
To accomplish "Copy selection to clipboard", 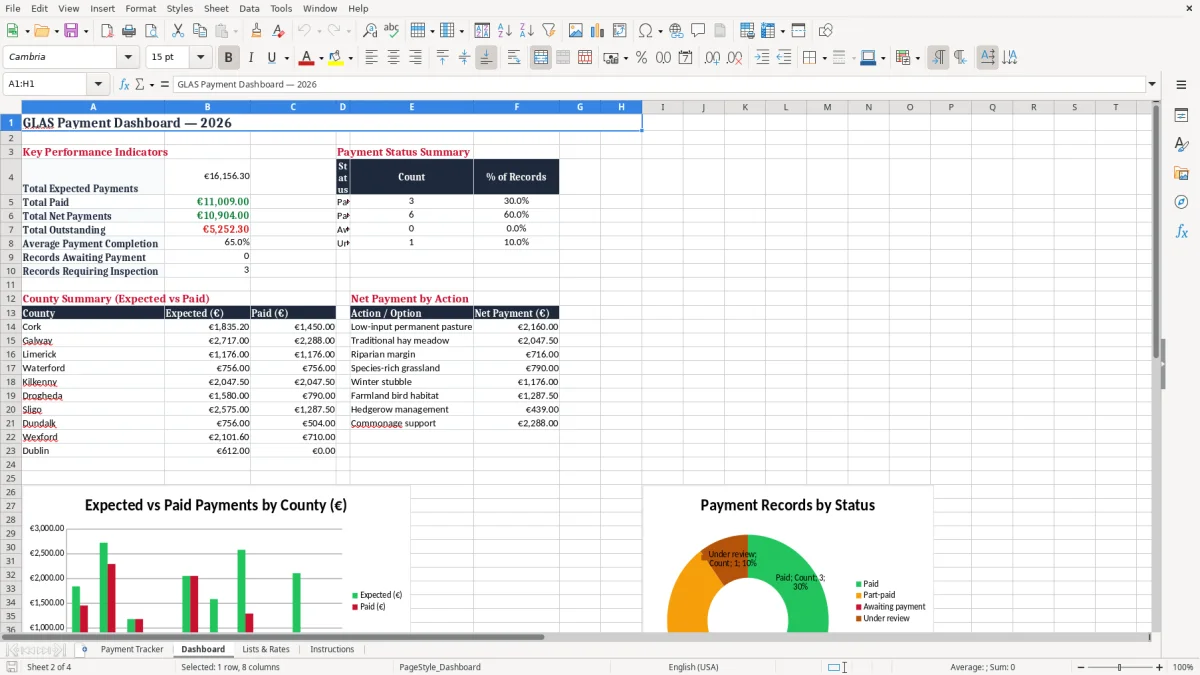I will coord(199,31).
